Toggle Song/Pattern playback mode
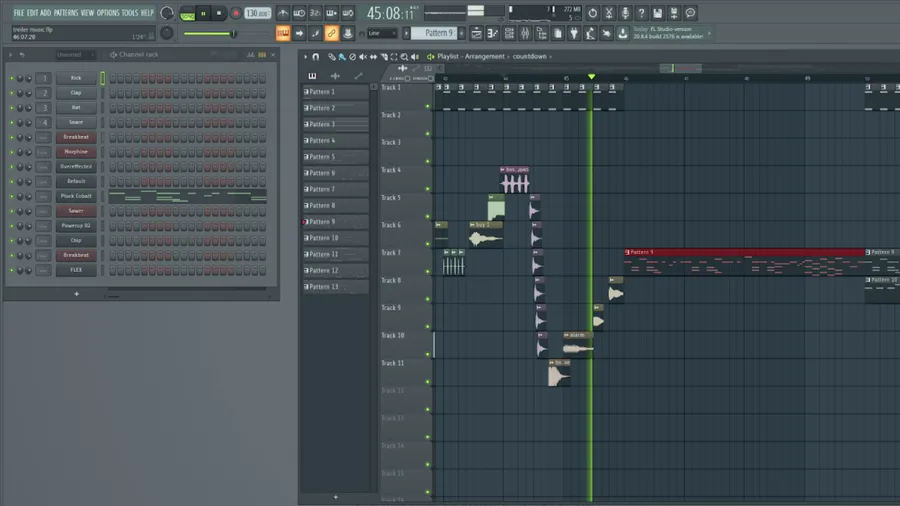Viewport: 900px width, 506px height. coord(187,13)
